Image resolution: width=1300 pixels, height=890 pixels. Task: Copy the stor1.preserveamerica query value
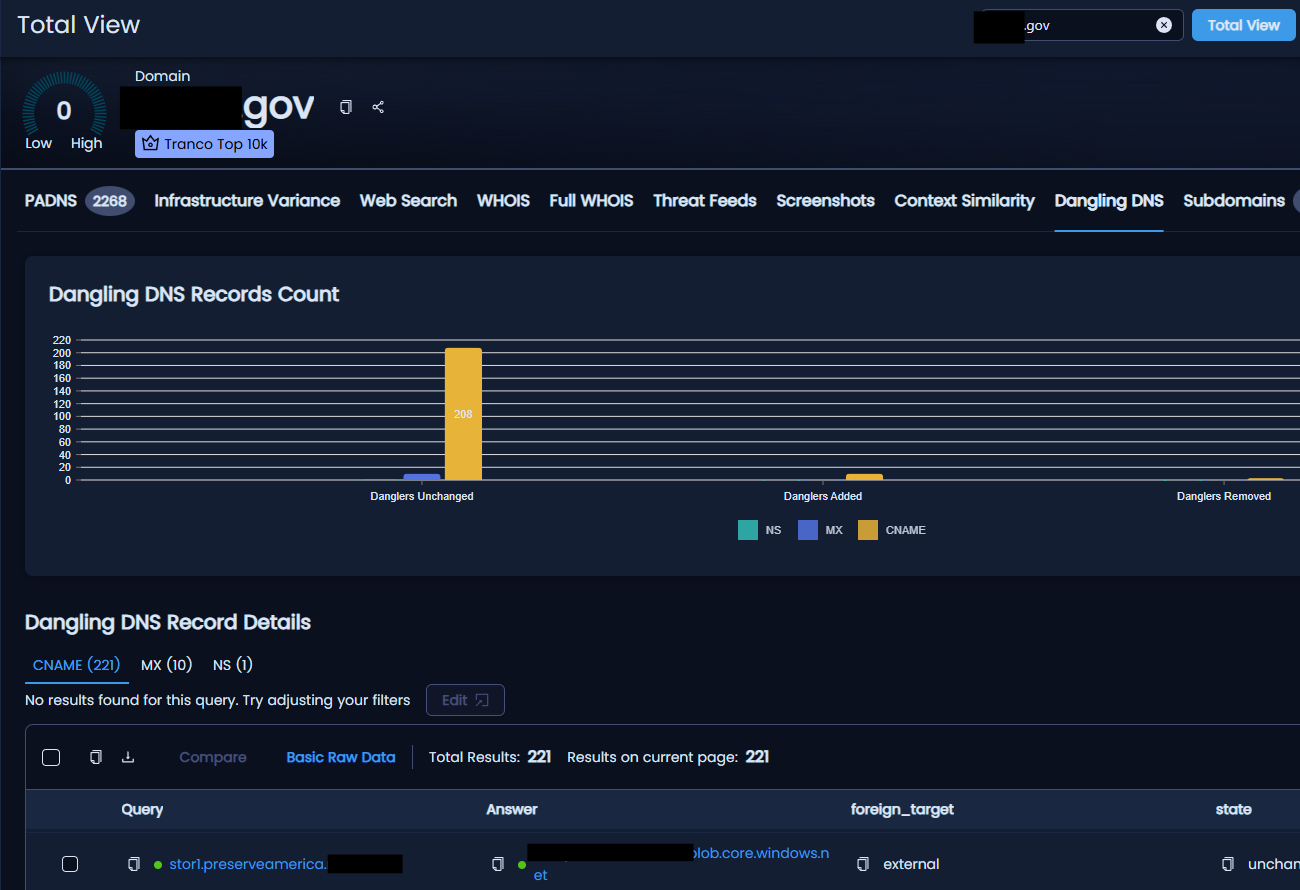134,864
